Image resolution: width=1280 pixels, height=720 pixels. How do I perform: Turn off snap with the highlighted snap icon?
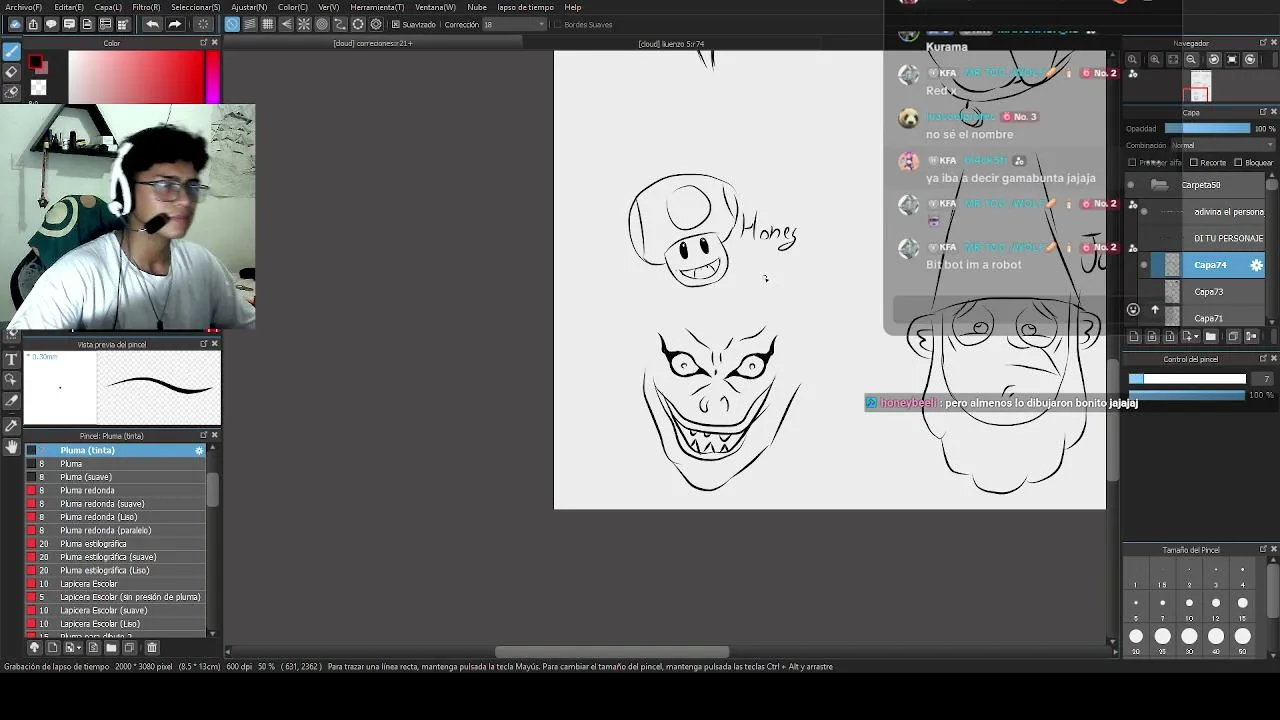232,24
